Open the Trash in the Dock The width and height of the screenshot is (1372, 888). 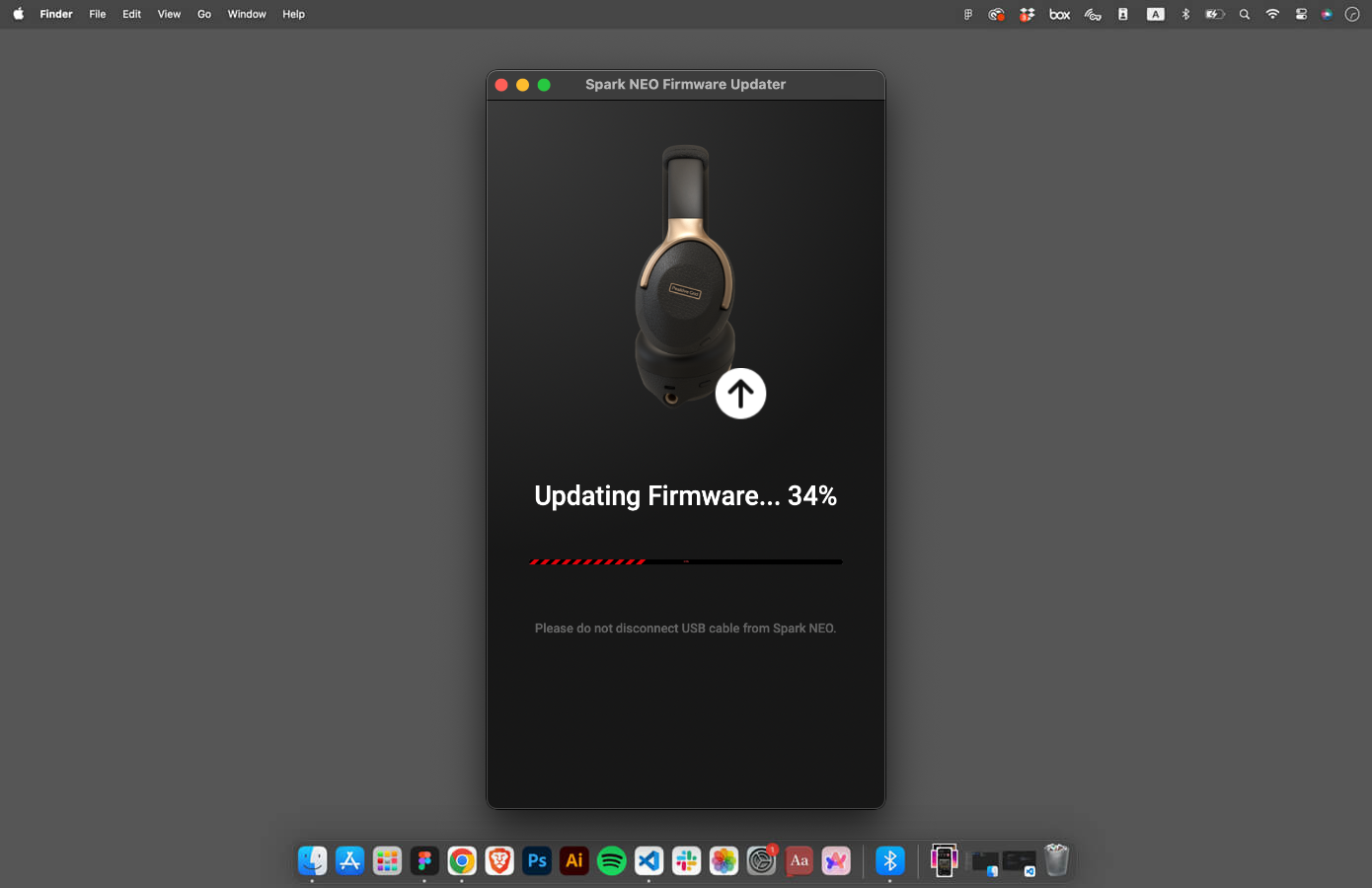pos(1056,860)
